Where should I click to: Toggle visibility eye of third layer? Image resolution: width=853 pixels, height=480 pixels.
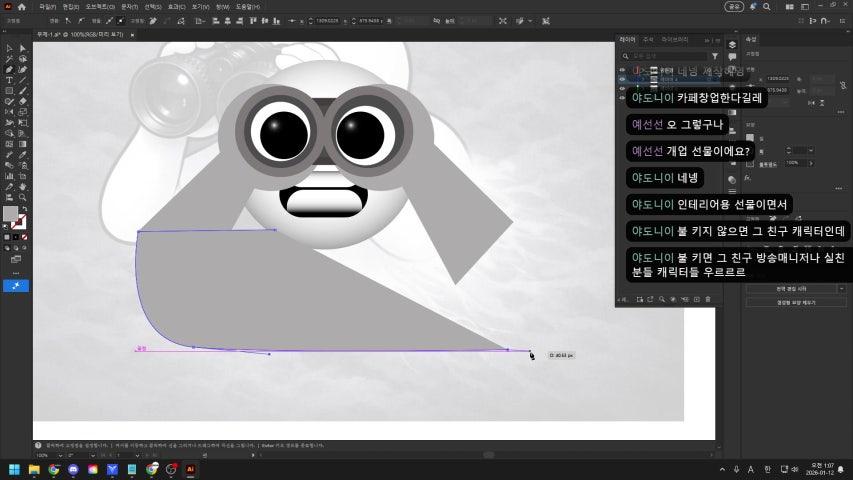pos(622,90)
